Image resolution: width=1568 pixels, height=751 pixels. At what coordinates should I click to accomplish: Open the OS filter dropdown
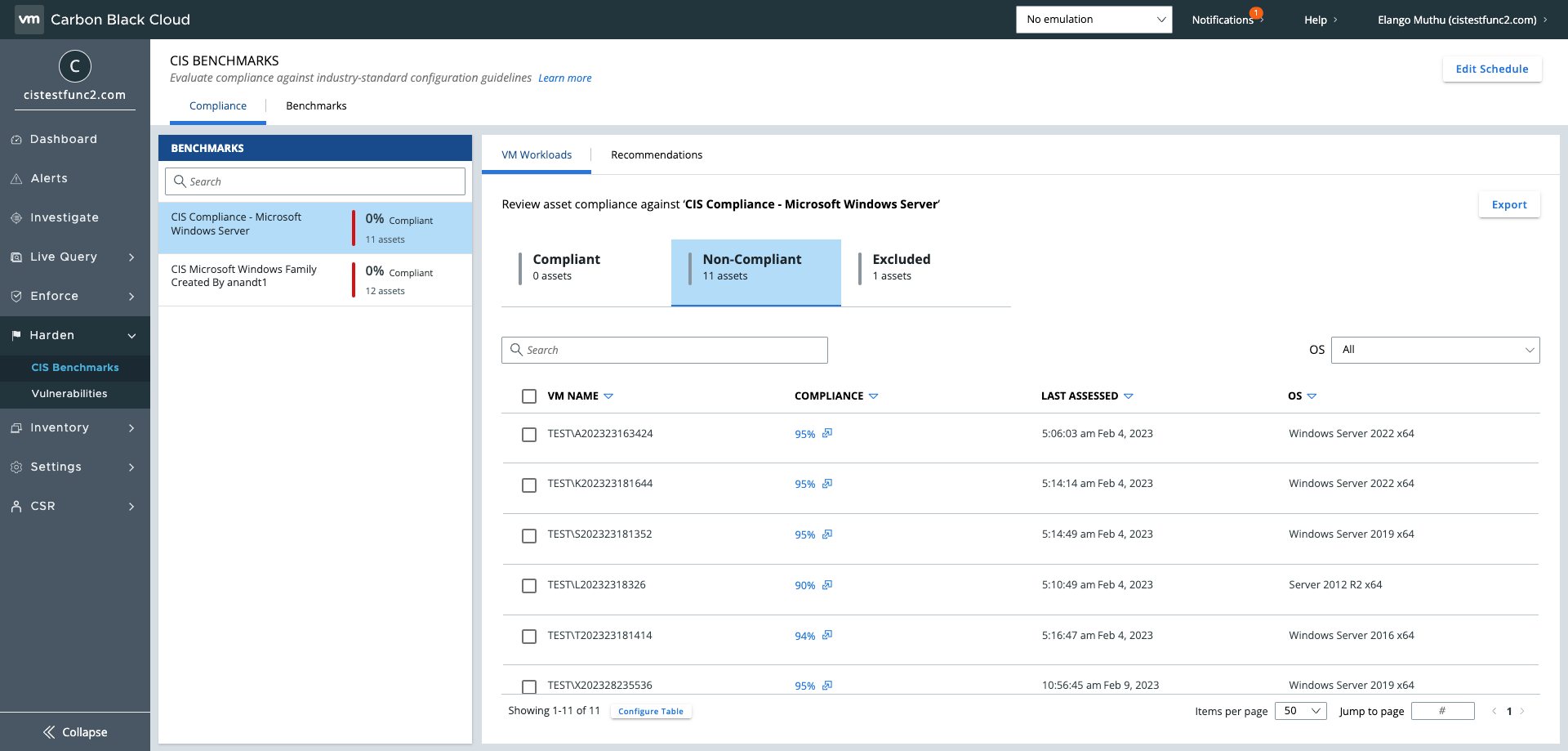tap(1435, 350)
